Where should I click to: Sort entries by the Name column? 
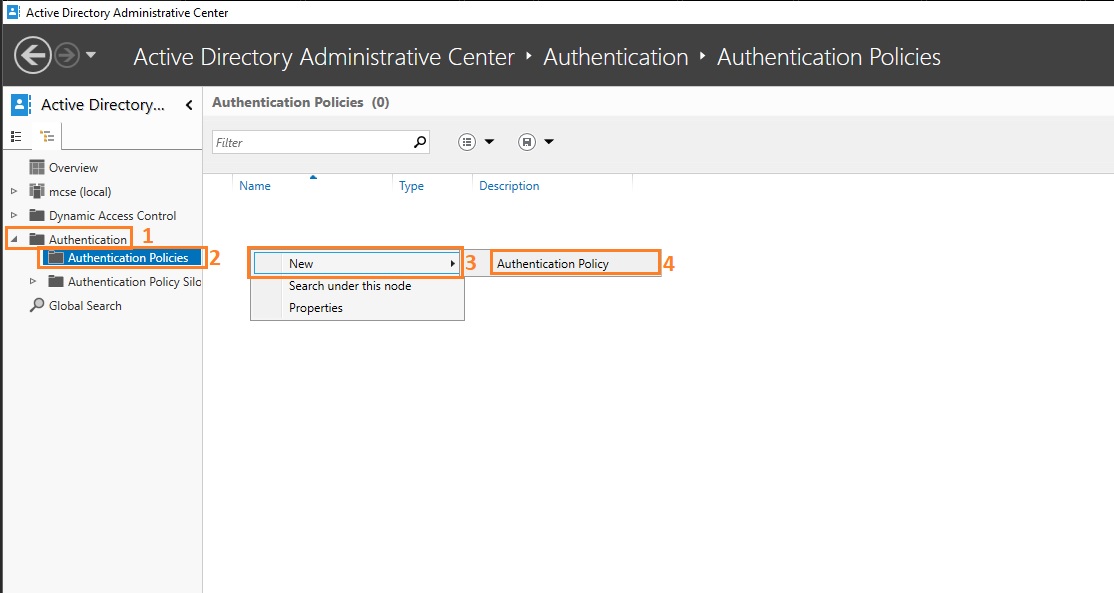coord(255,185)
